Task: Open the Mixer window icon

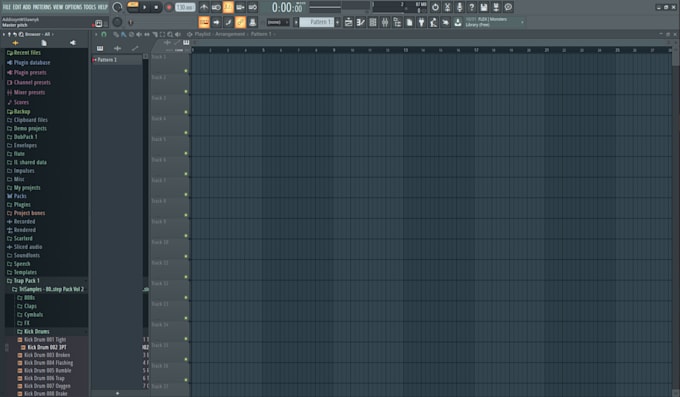Action: click(385, 22)
